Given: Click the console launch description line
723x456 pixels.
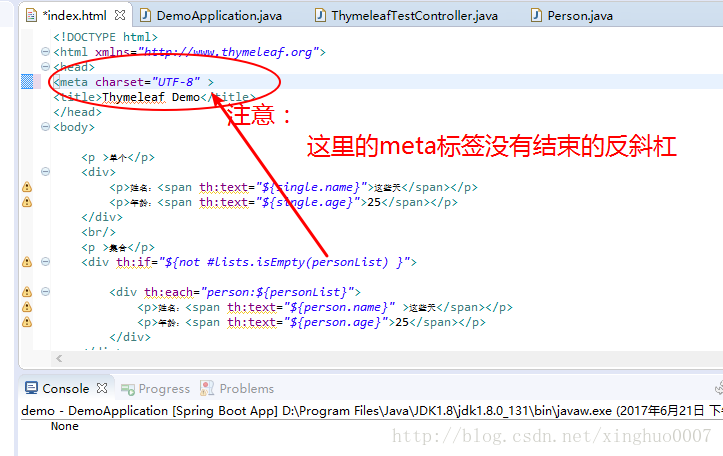Looking at the screenshot, I should tap(372, 411).
